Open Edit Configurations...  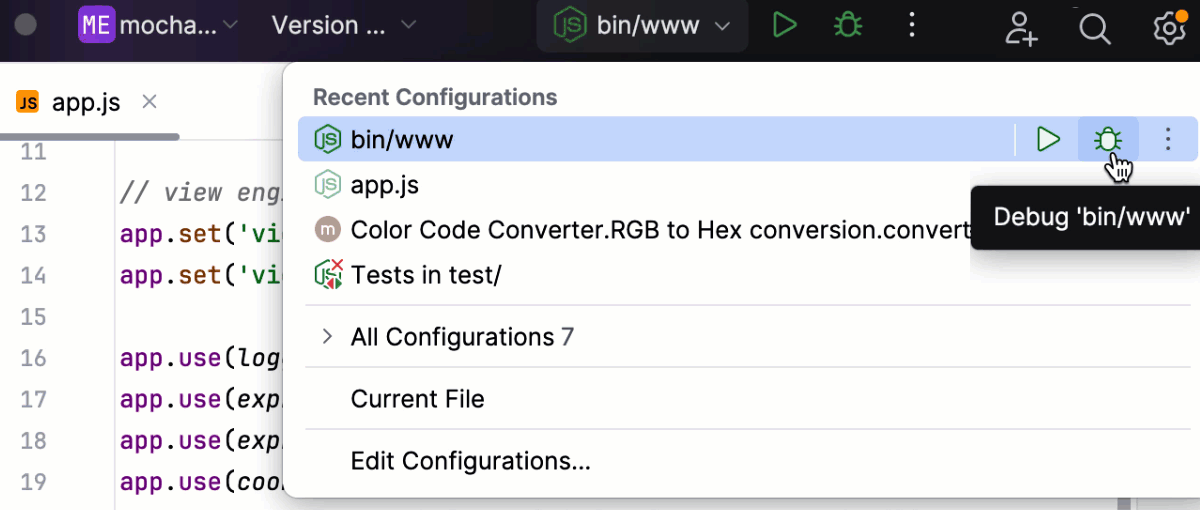[x=470, y=461]
